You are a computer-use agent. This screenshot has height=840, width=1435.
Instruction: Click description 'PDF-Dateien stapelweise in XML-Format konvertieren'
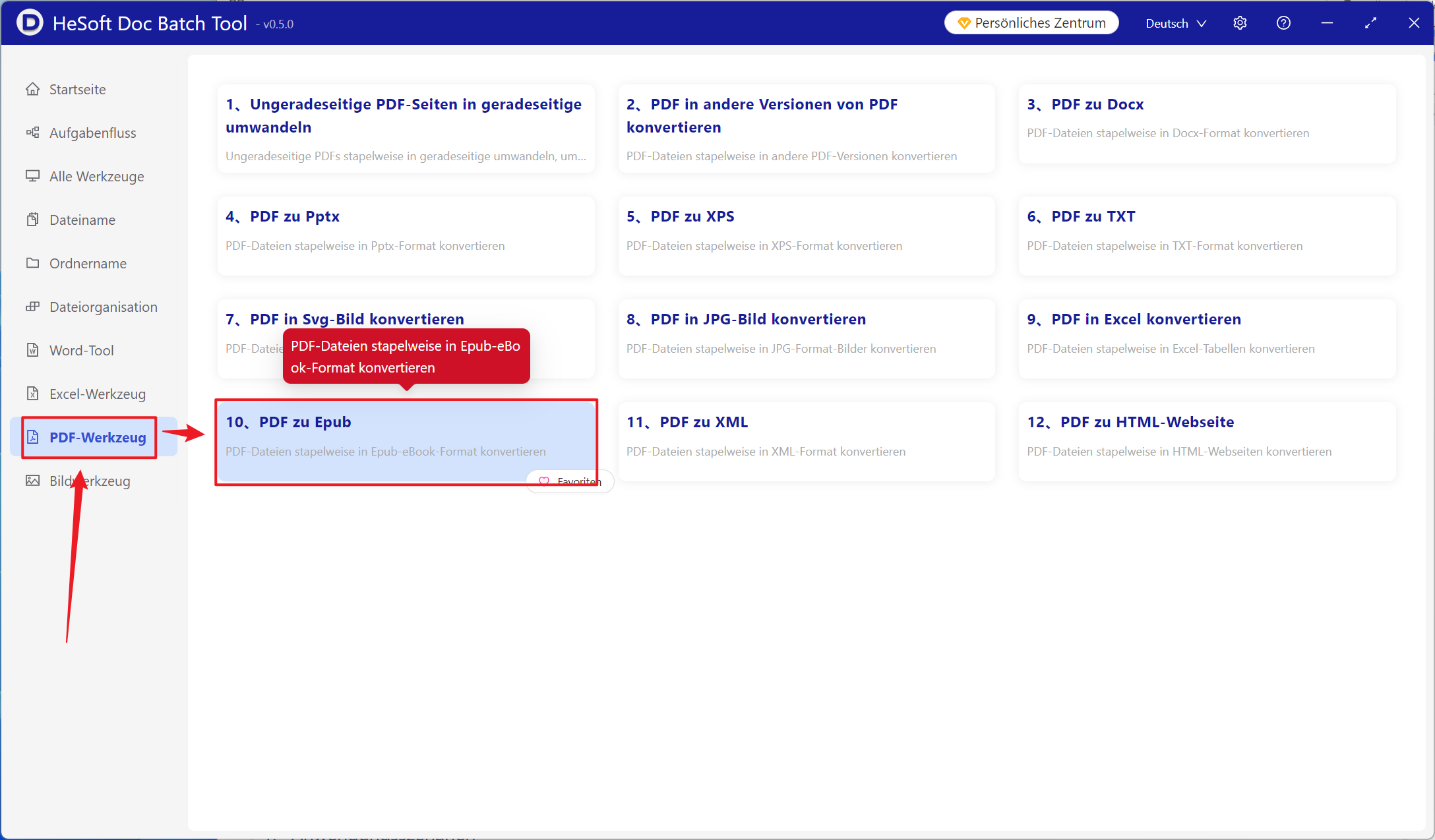pyautogui.click(x=766, y=452)
